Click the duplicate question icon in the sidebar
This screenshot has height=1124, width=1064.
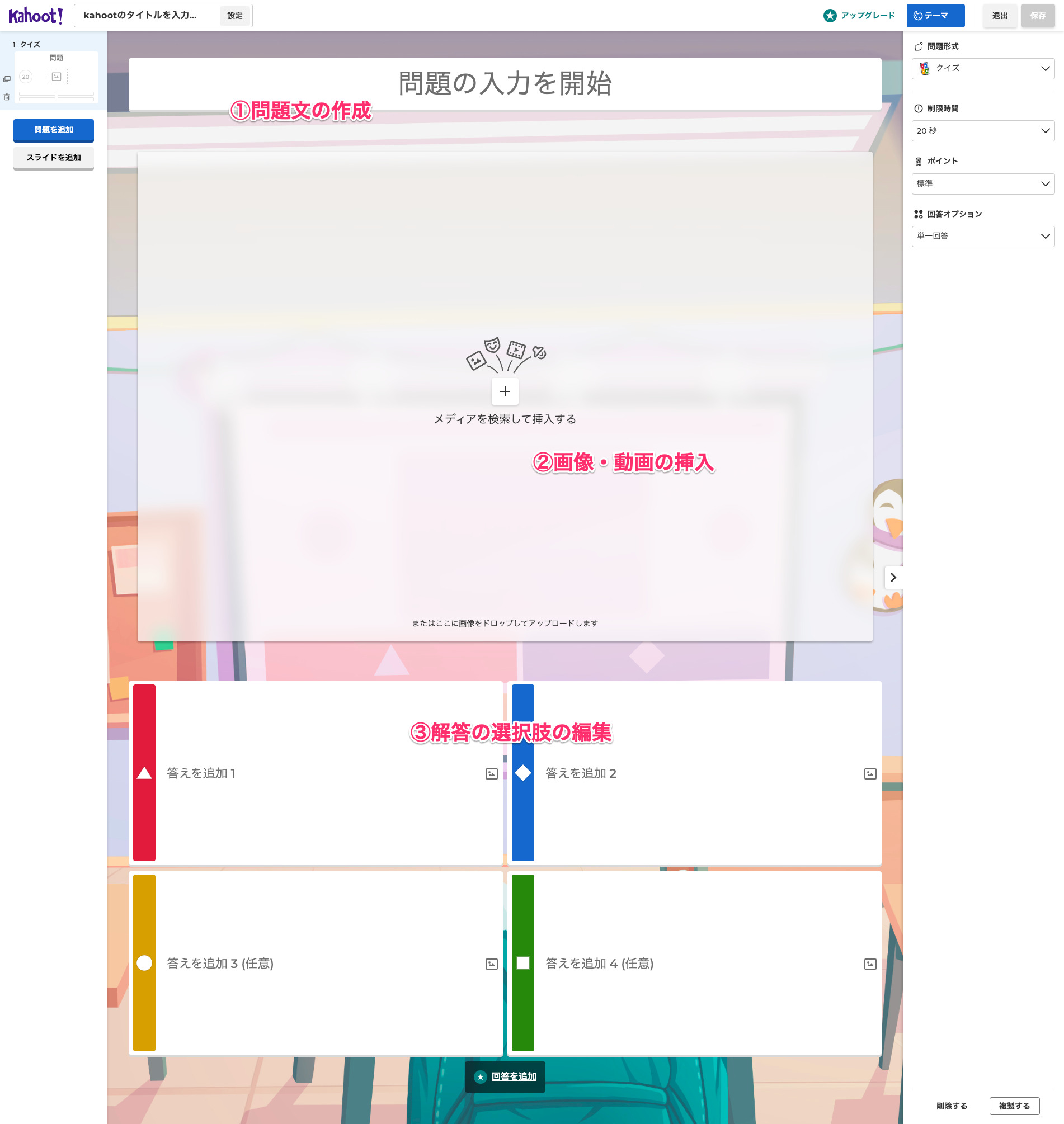[x=7, y=79]
